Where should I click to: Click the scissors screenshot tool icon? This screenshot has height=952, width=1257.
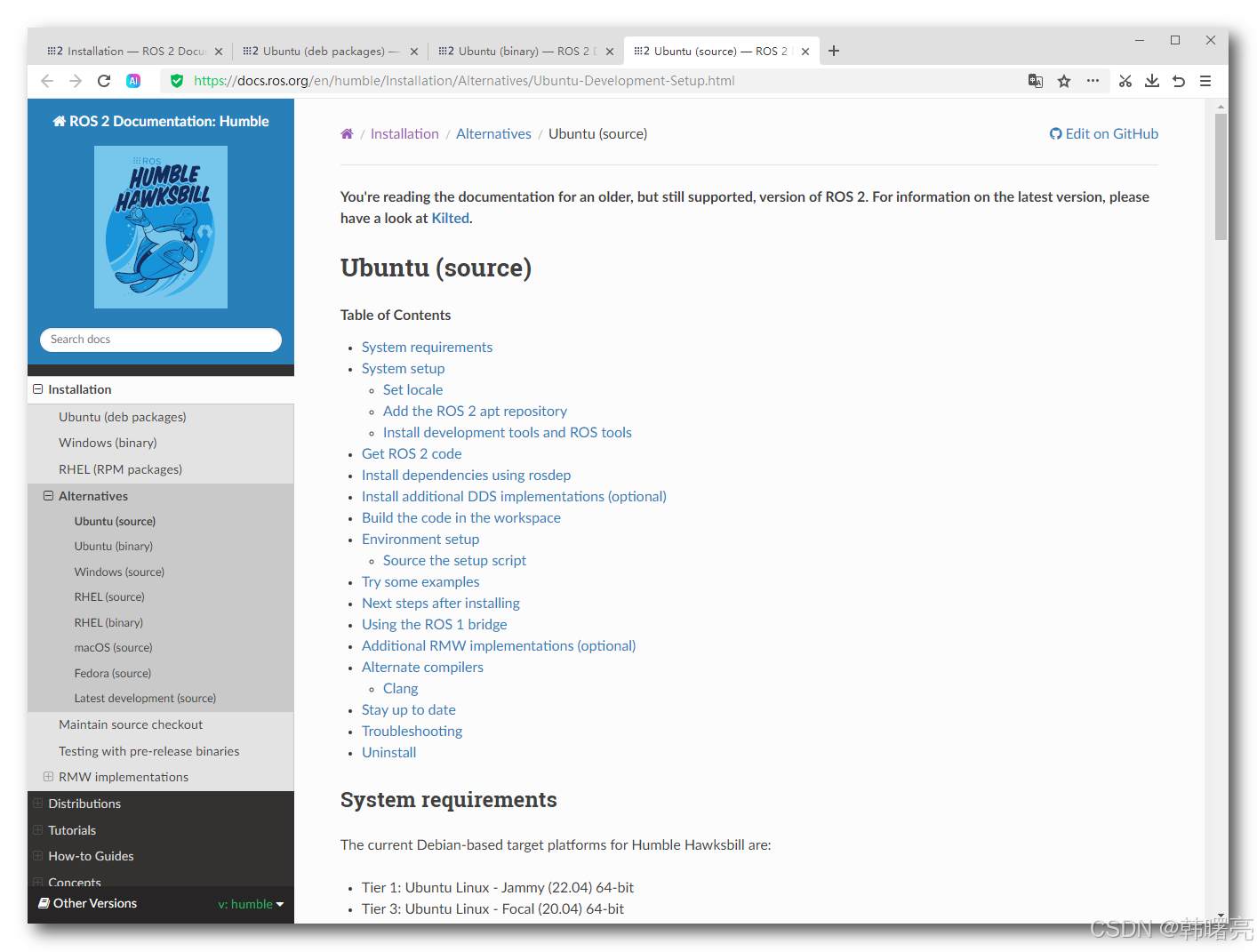pos(1125,81)
